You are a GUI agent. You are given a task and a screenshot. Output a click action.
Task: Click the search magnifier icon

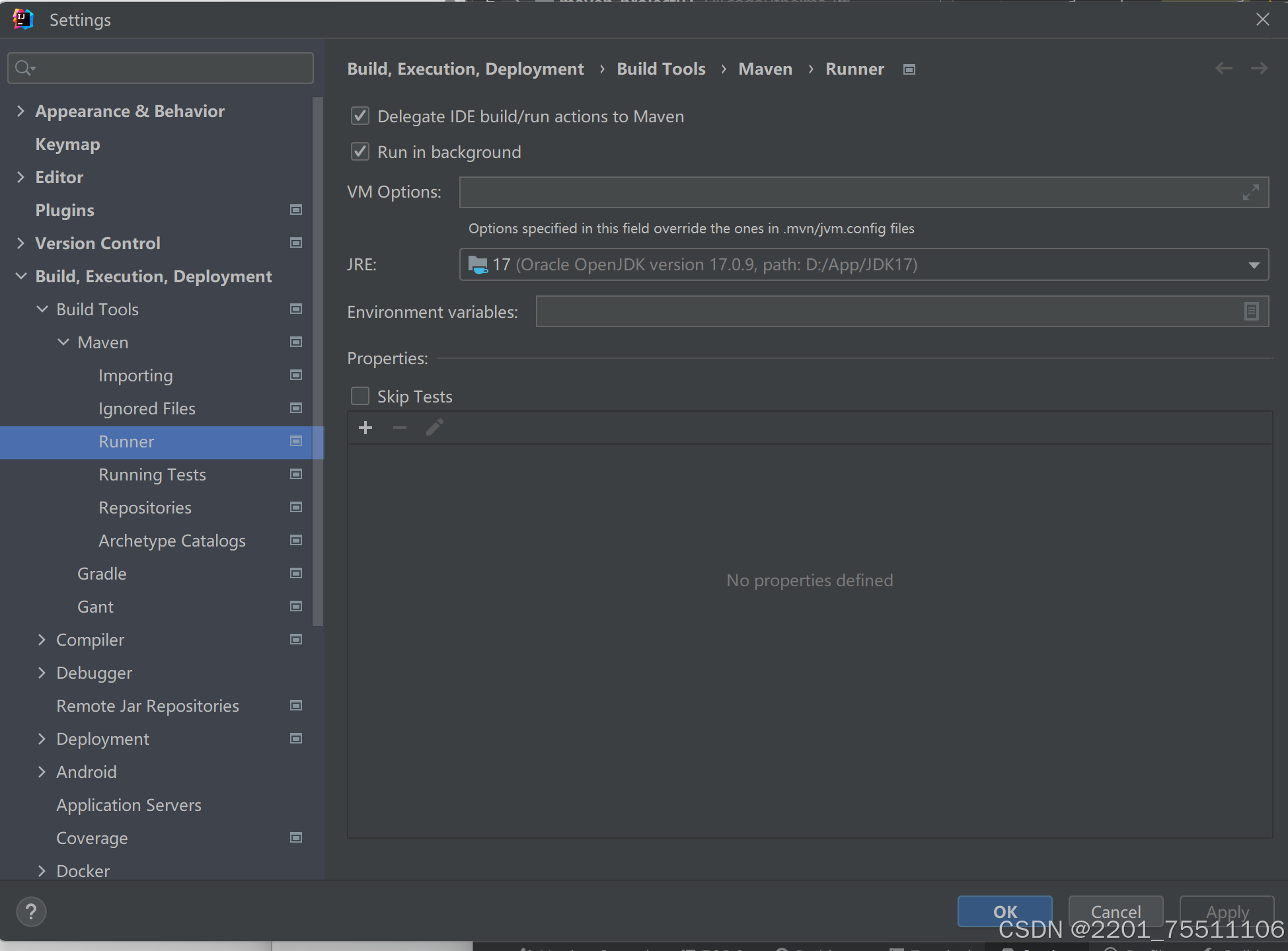[24, 68]
